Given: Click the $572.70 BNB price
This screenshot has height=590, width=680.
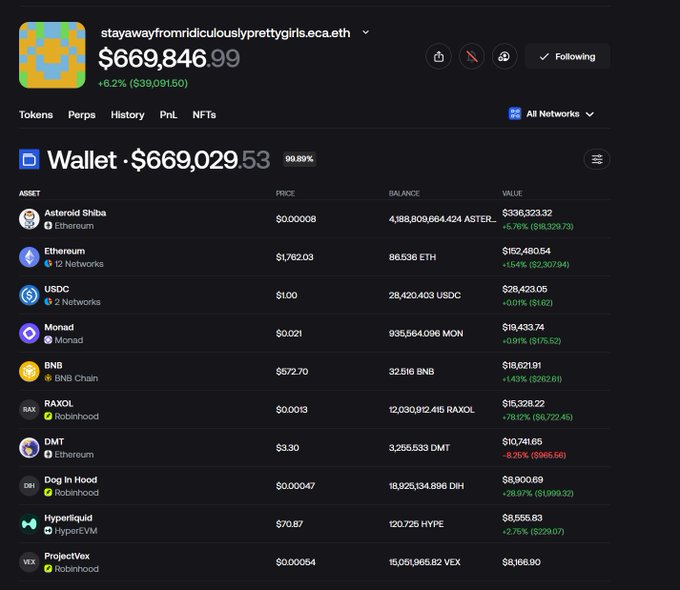Looking at the screenshot, I should [292, 372].
